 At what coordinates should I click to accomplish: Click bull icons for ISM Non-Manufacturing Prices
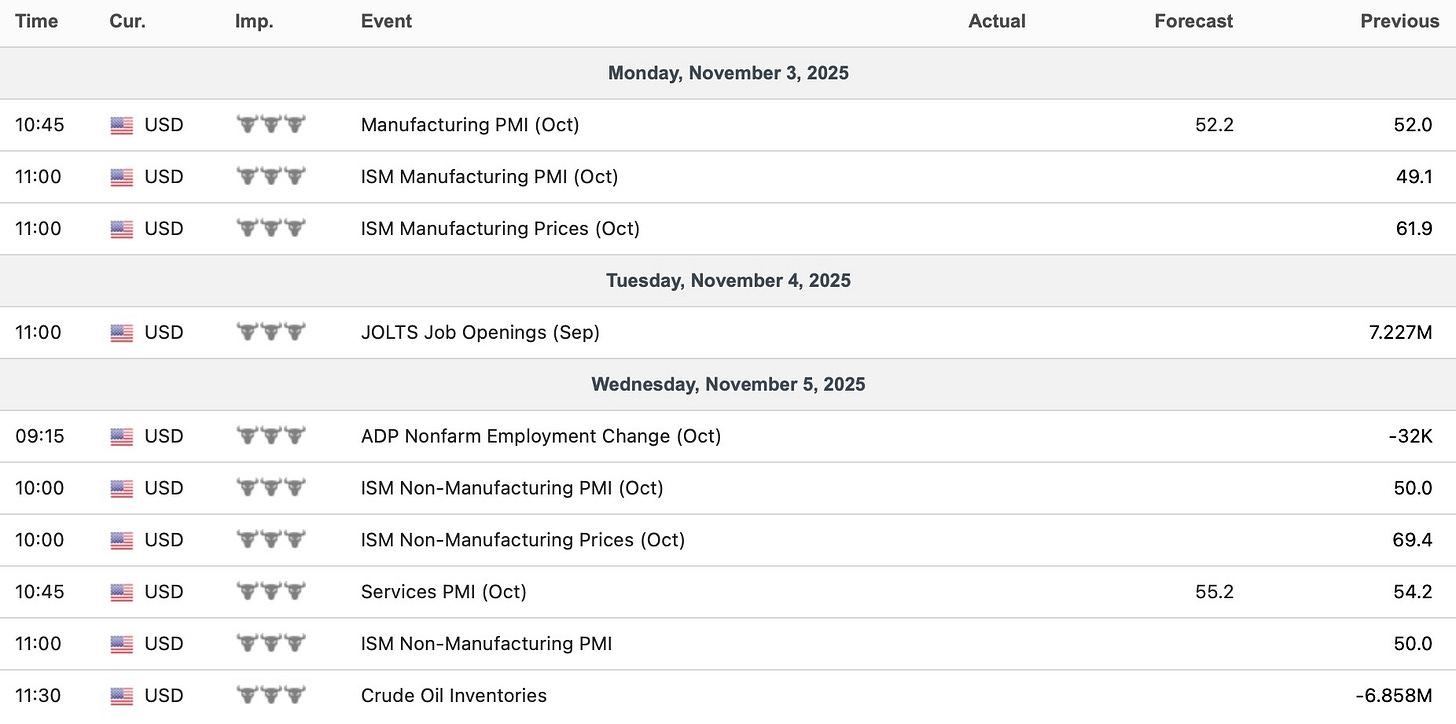tap(271, 540)
